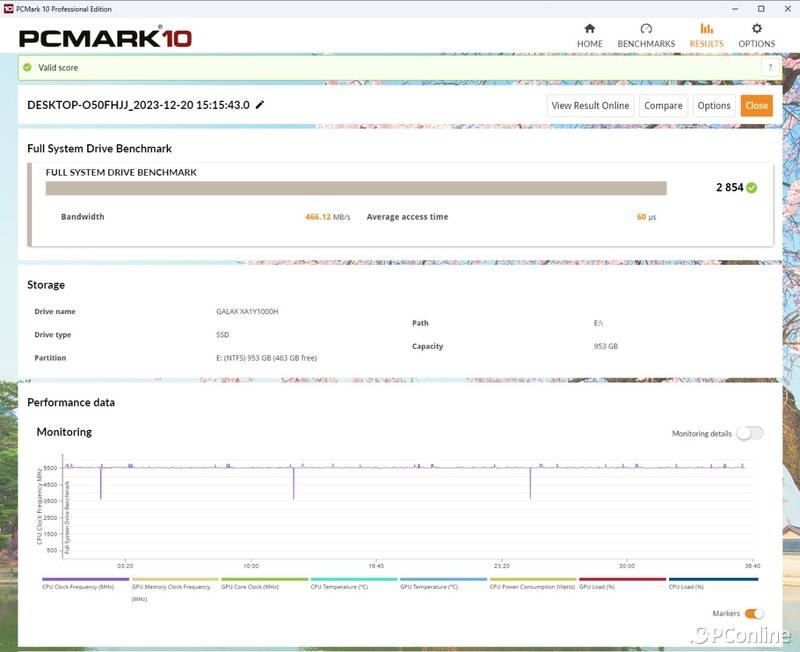800x652 pixels.
Task: Turn off the Markers toggle
Action: (754, 613)
